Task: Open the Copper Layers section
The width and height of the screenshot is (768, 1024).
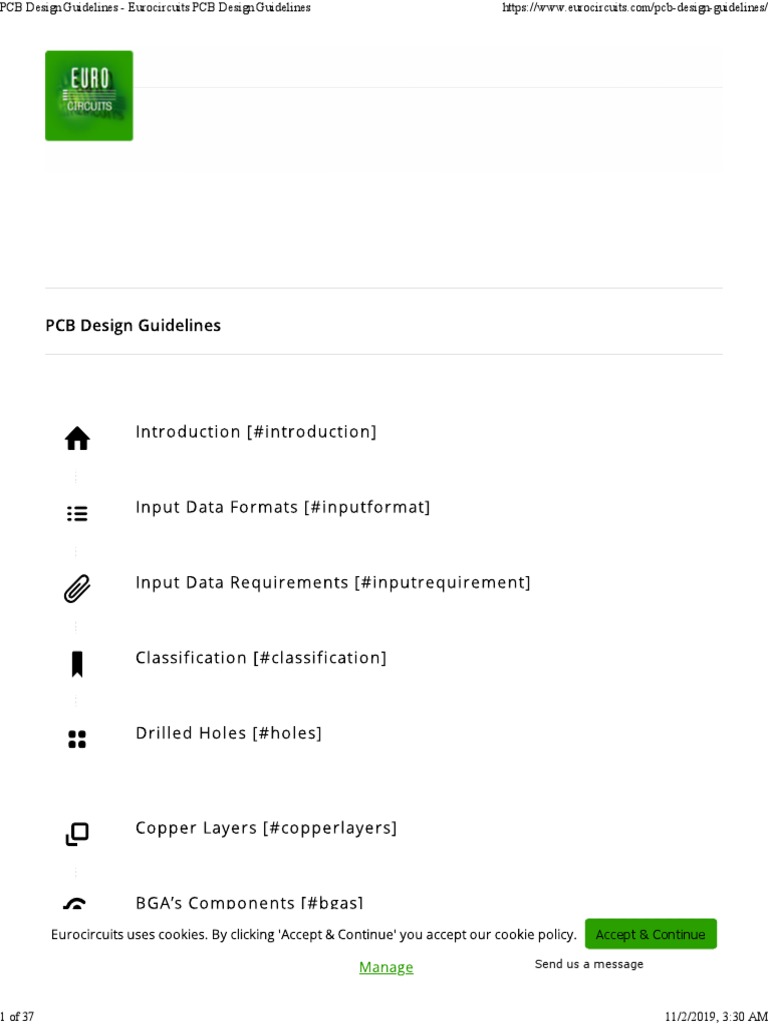Action: click(x=266, y=828)
